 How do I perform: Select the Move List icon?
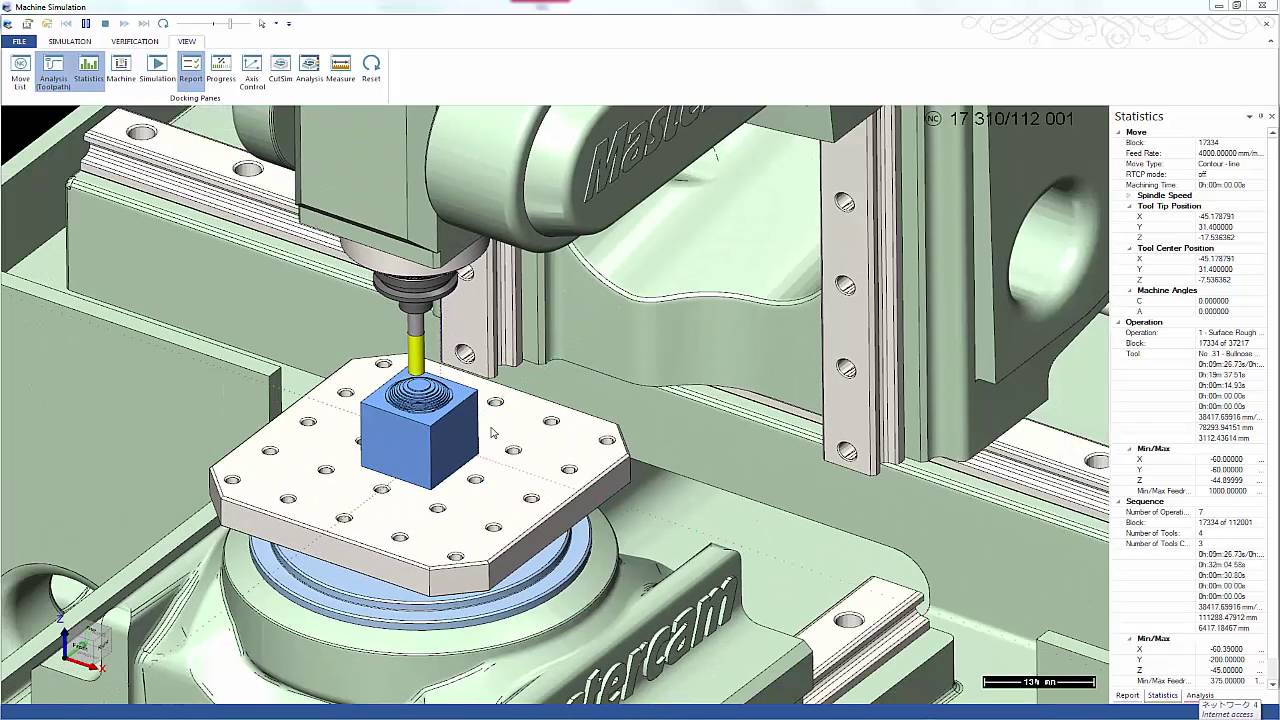pyautogui.click(x=20, y=70)
